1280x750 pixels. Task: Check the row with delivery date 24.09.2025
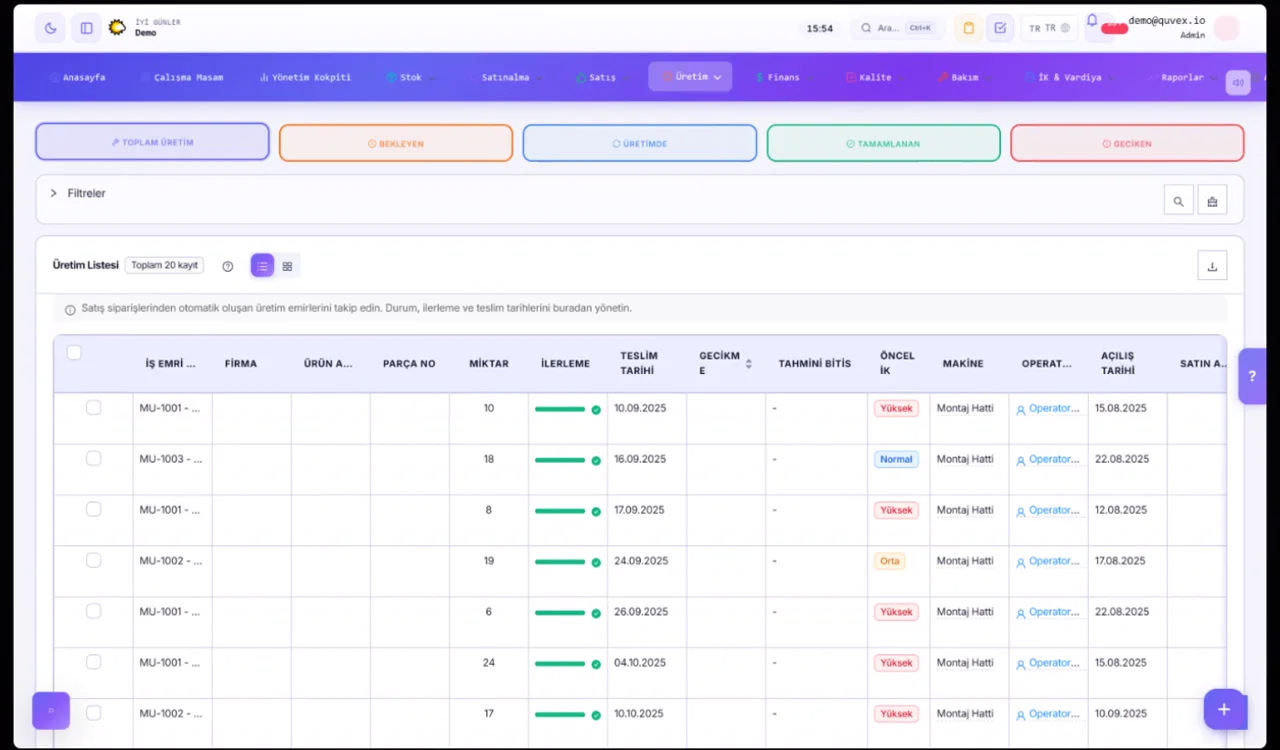(x=93, y=560)
